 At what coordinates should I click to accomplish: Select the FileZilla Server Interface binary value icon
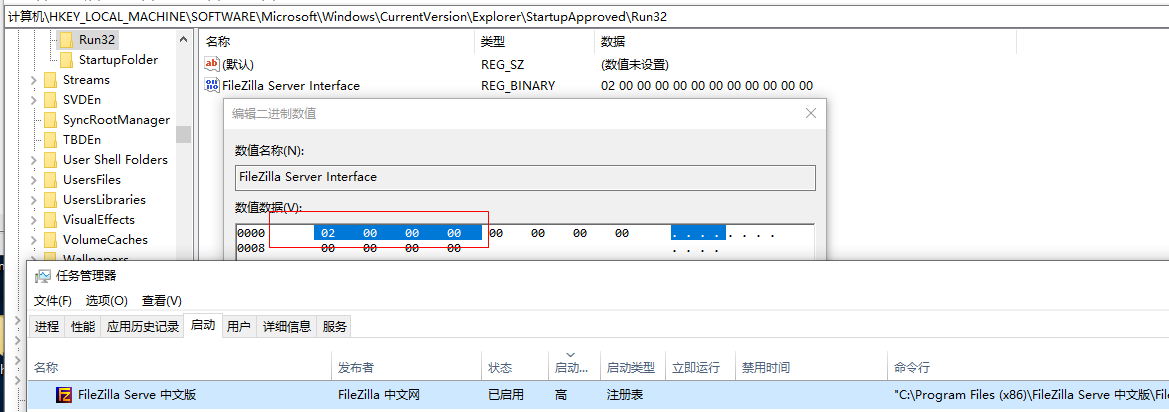point(212,86)
